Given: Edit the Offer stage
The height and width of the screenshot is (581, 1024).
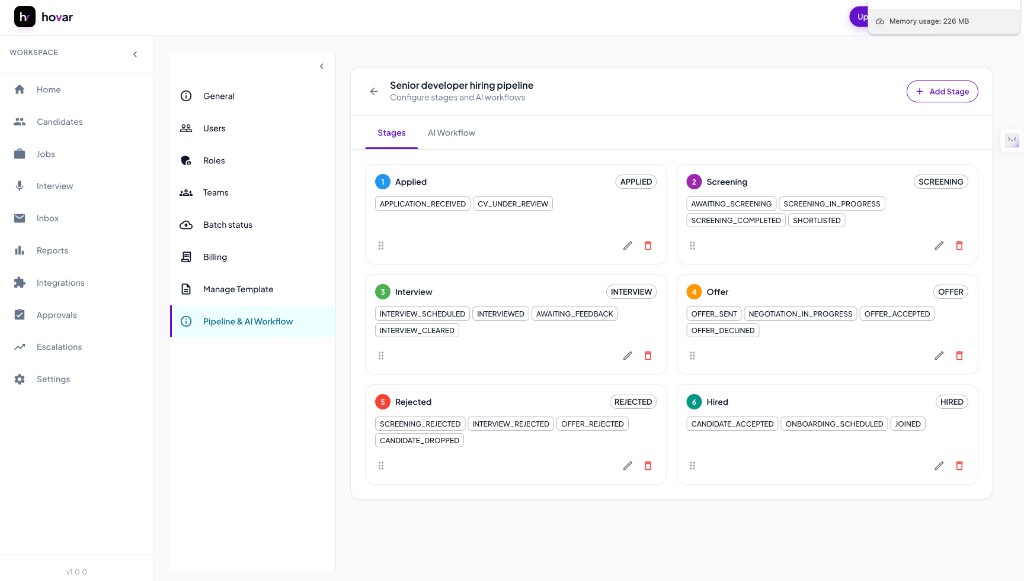Looking at the screenshot, I should click(939, 356).
